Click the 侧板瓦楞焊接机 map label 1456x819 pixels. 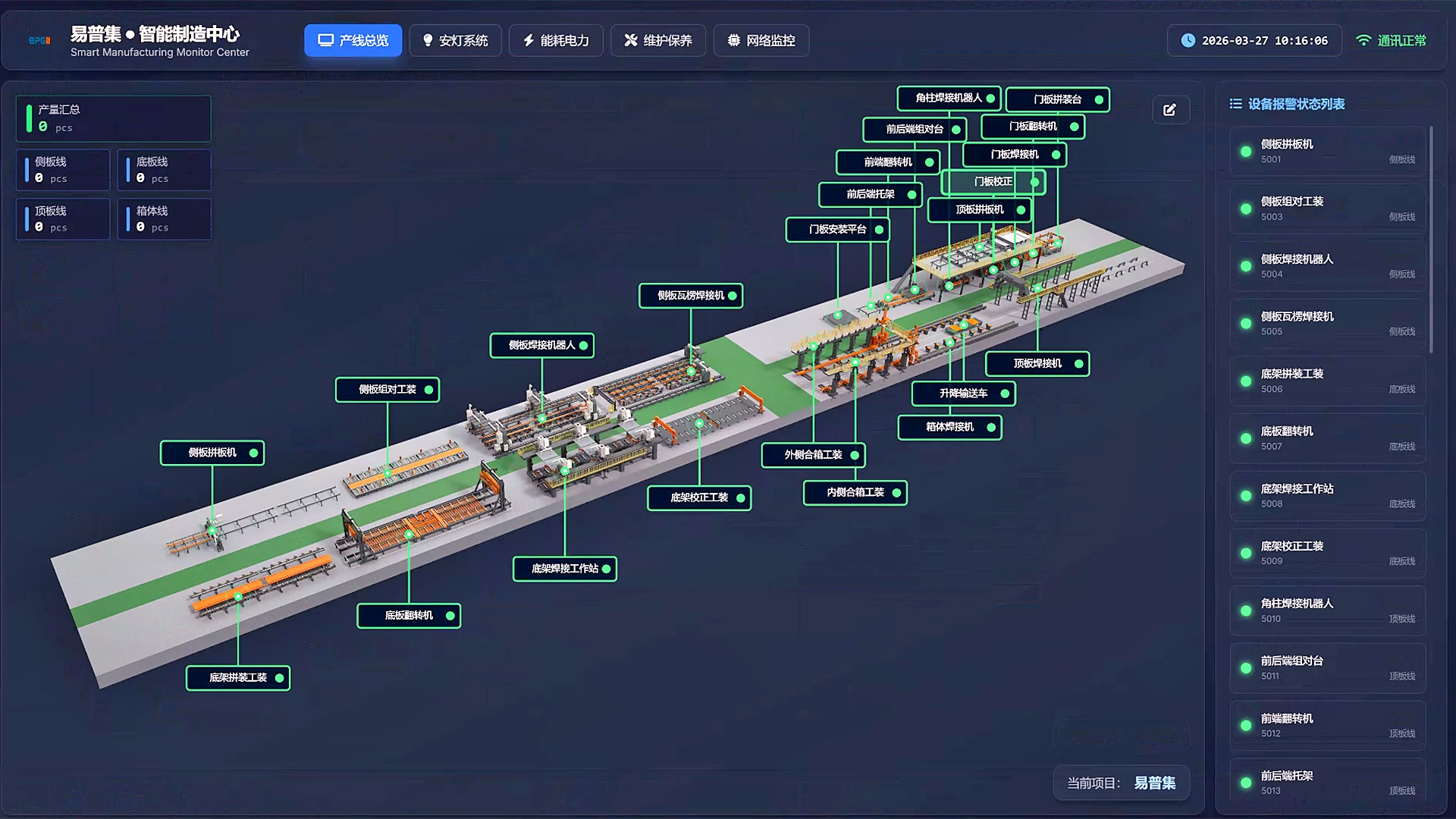coord(691,296)
